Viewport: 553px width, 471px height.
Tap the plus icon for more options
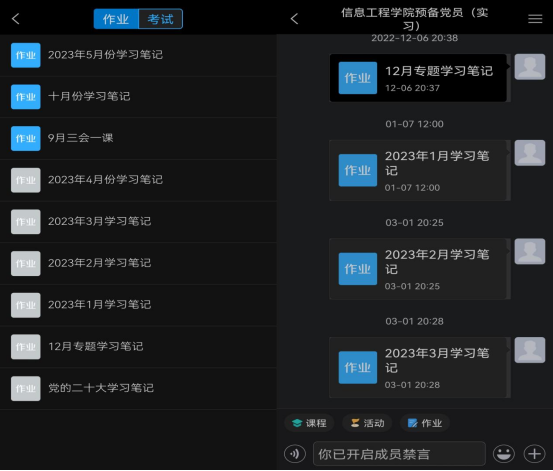(x=535, y=454)
